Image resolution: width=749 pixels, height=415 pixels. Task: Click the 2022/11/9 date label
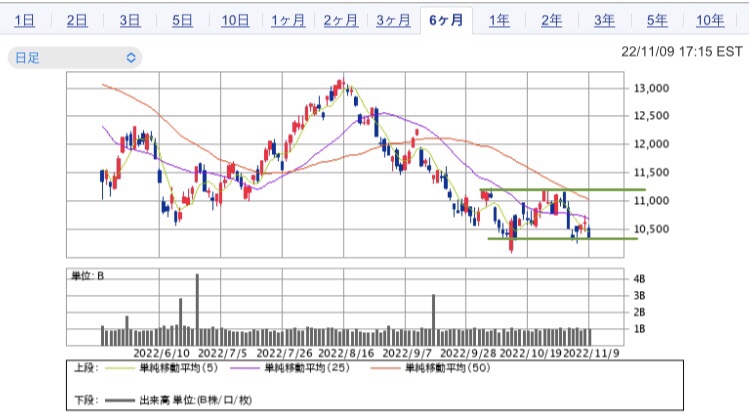pos(591,353)
